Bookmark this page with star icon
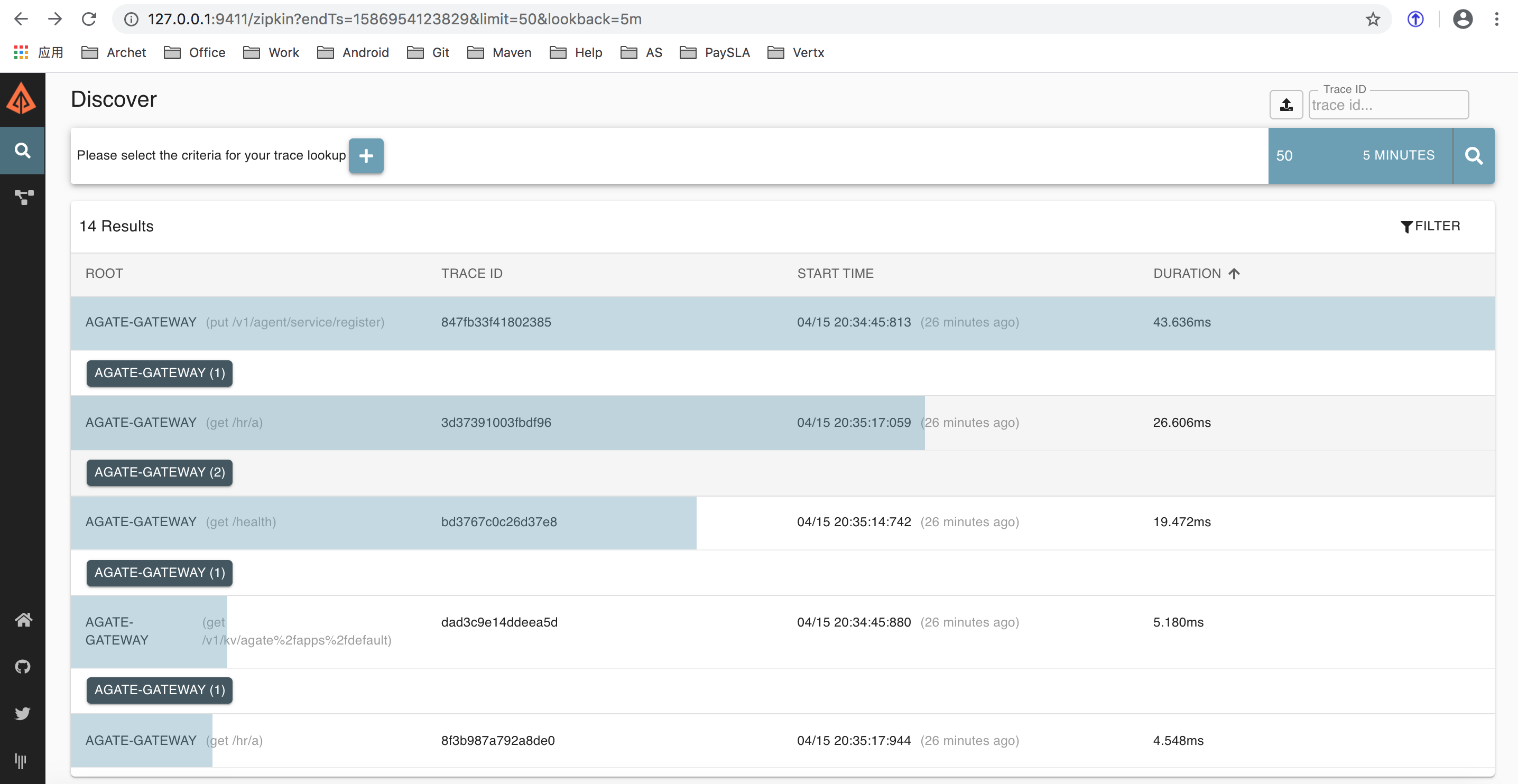The image size is (1518, 784). point(1373,19)
